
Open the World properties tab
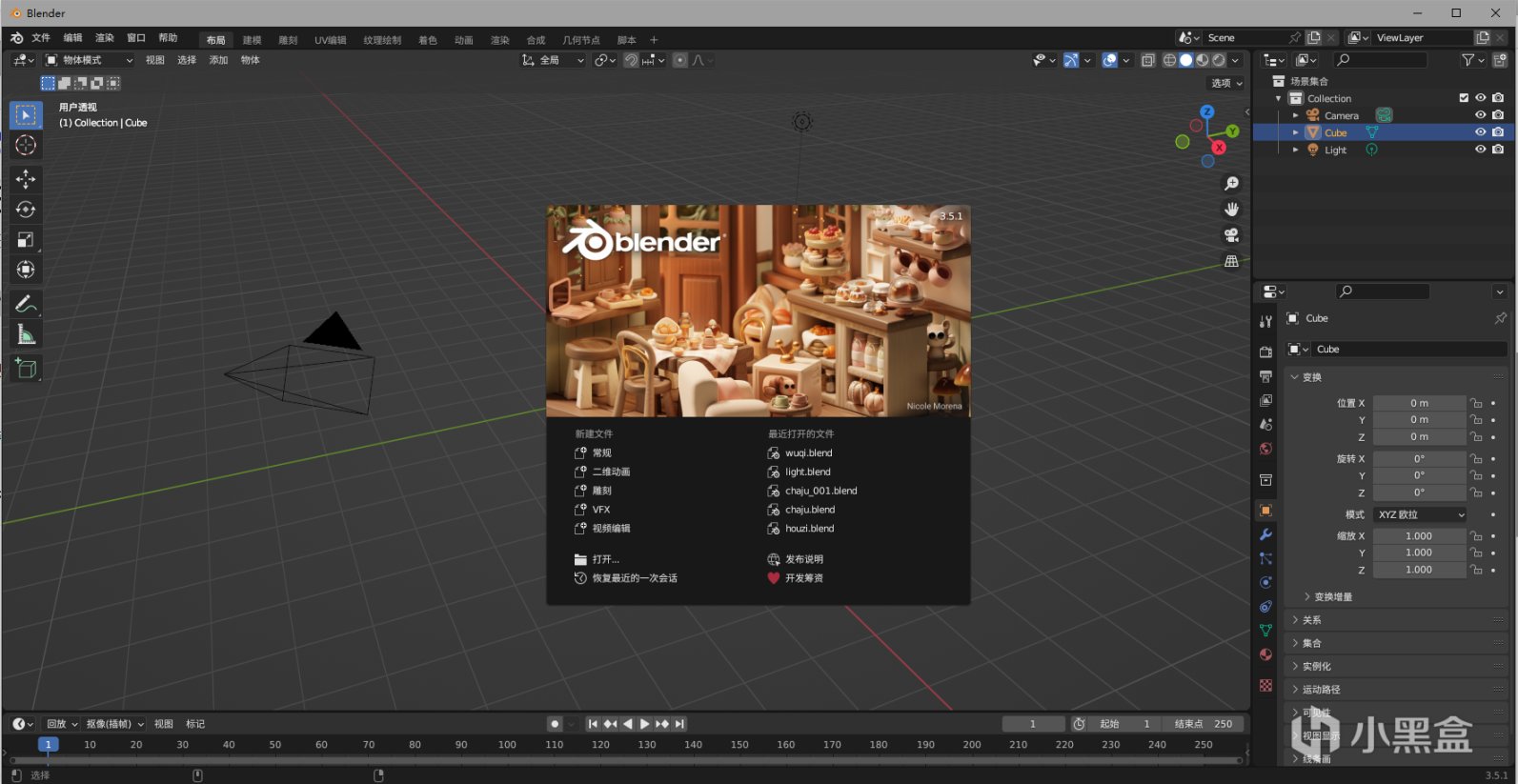click(1265, 449)
